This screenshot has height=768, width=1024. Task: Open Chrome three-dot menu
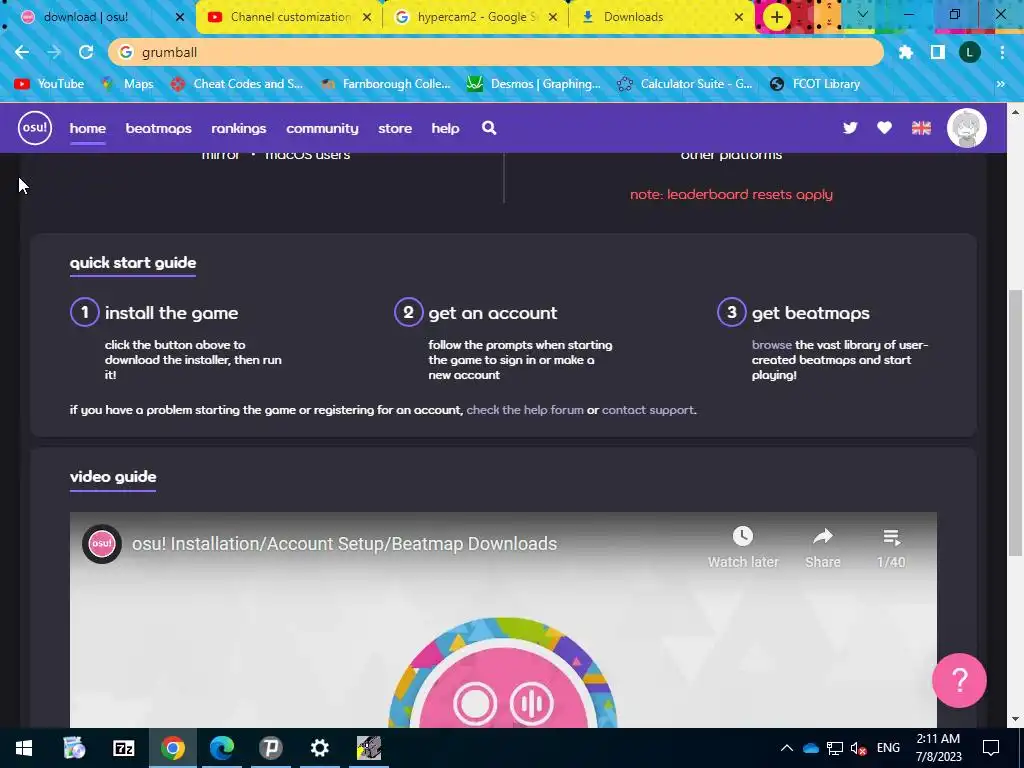click(1002, 52)
